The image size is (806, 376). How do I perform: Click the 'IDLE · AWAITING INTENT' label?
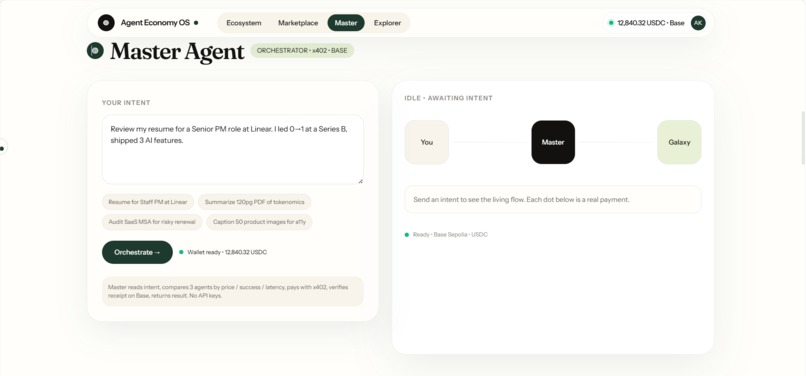[x=448, y=98]
